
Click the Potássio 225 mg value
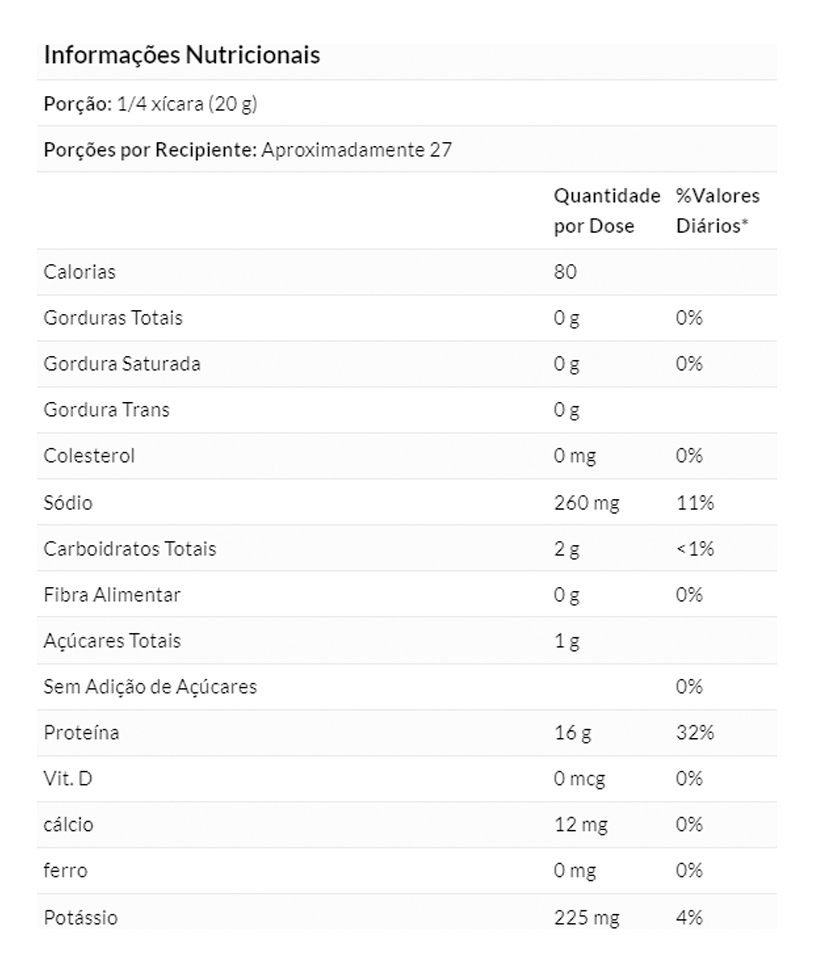[587, 917]
